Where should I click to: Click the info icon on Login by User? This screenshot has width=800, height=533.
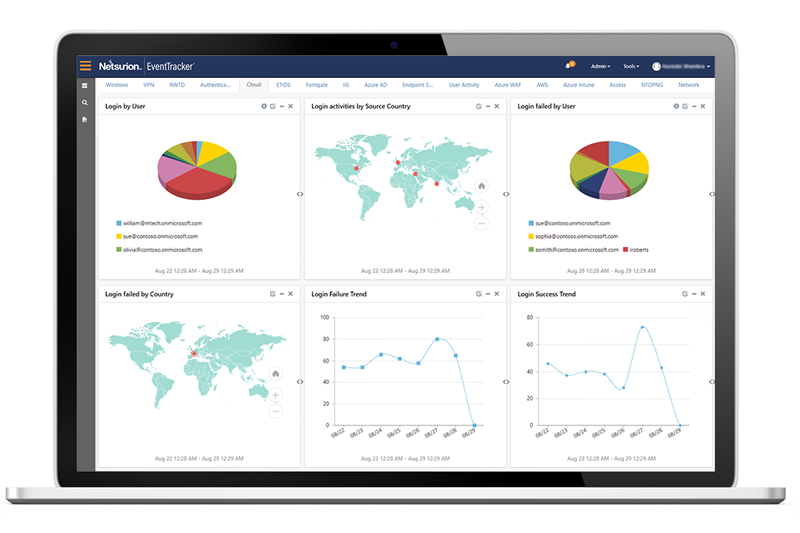click(x=264, y=106)
